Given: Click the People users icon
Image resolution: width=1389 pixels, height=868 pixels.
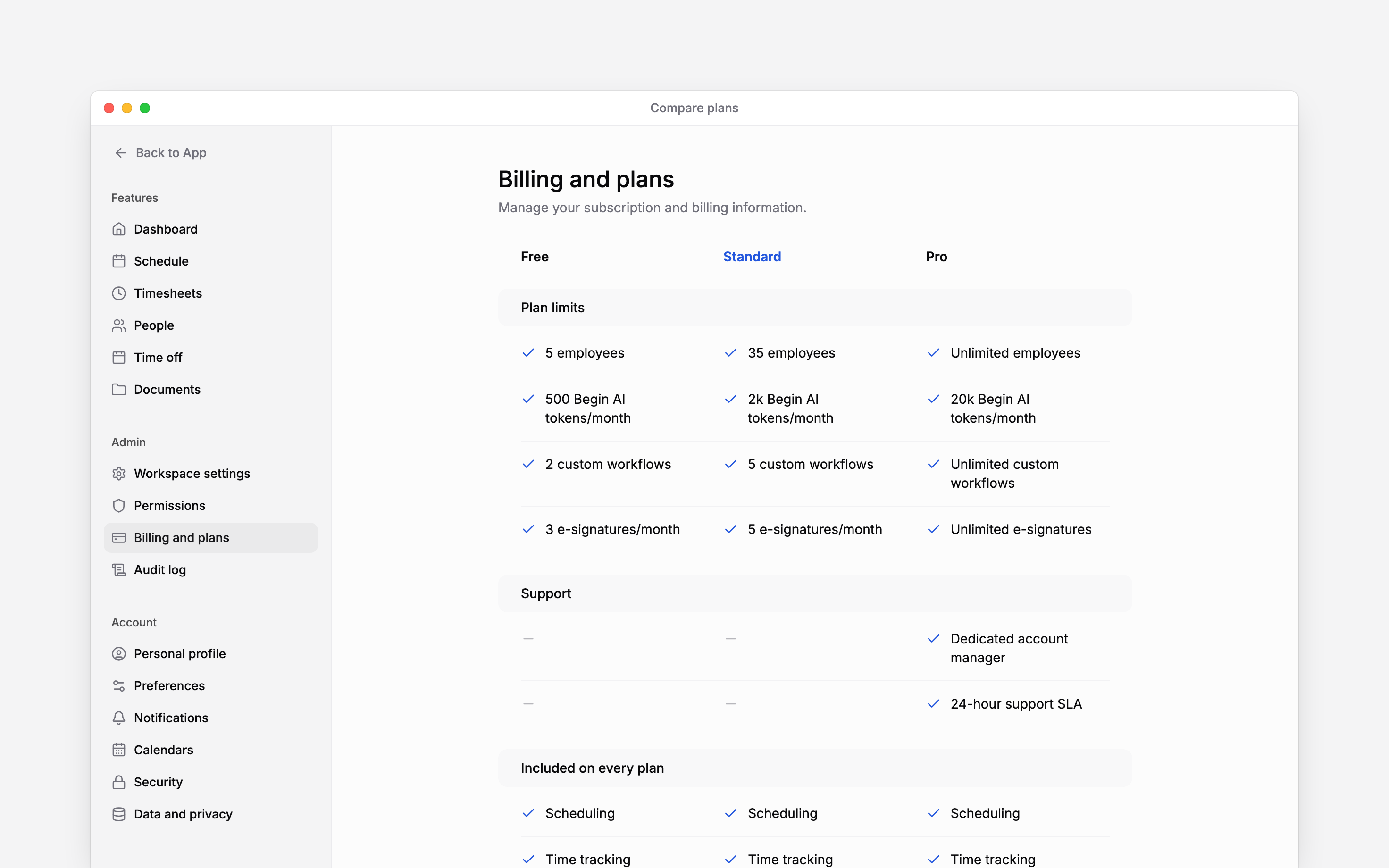Looking at the screenshot, I should tap(119, 325).
